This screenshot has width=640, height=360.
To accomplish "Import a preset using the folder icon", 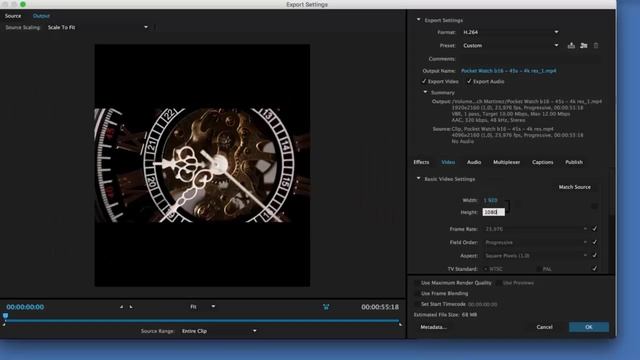I will [584, 45].
